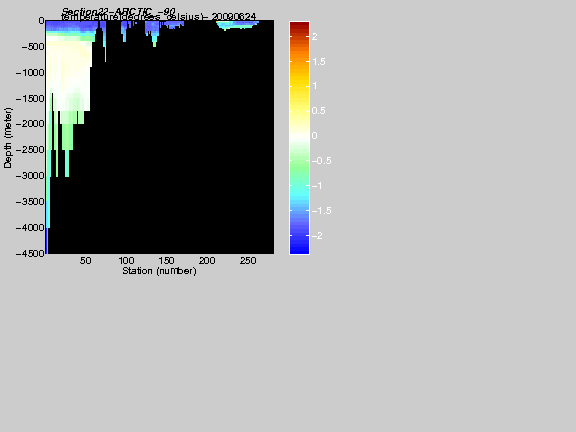Screen dimensions: 576x432
Task: Click the station tick label 100
Action: coord(126,260)
